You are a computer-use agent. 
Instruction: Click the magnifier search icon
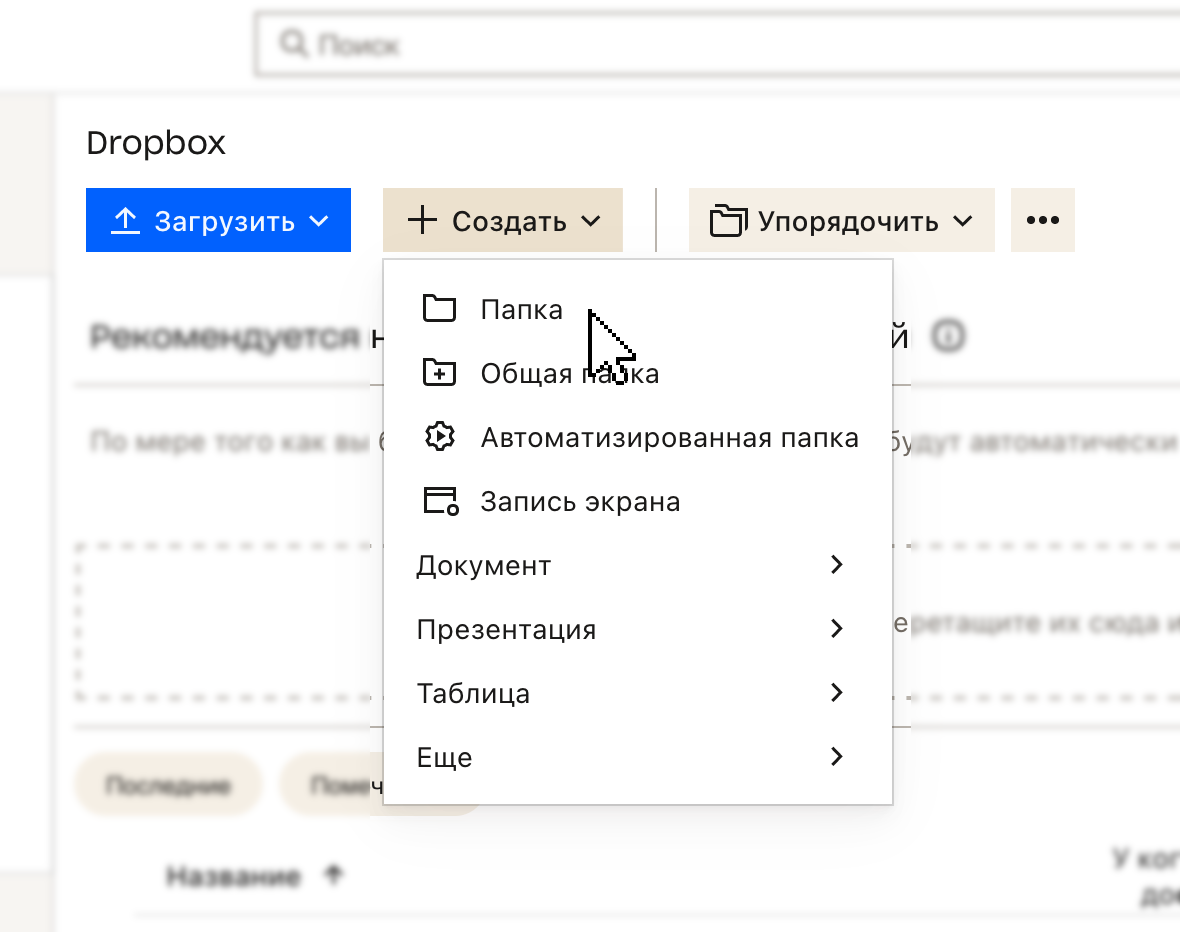click(x=293, y=44)
